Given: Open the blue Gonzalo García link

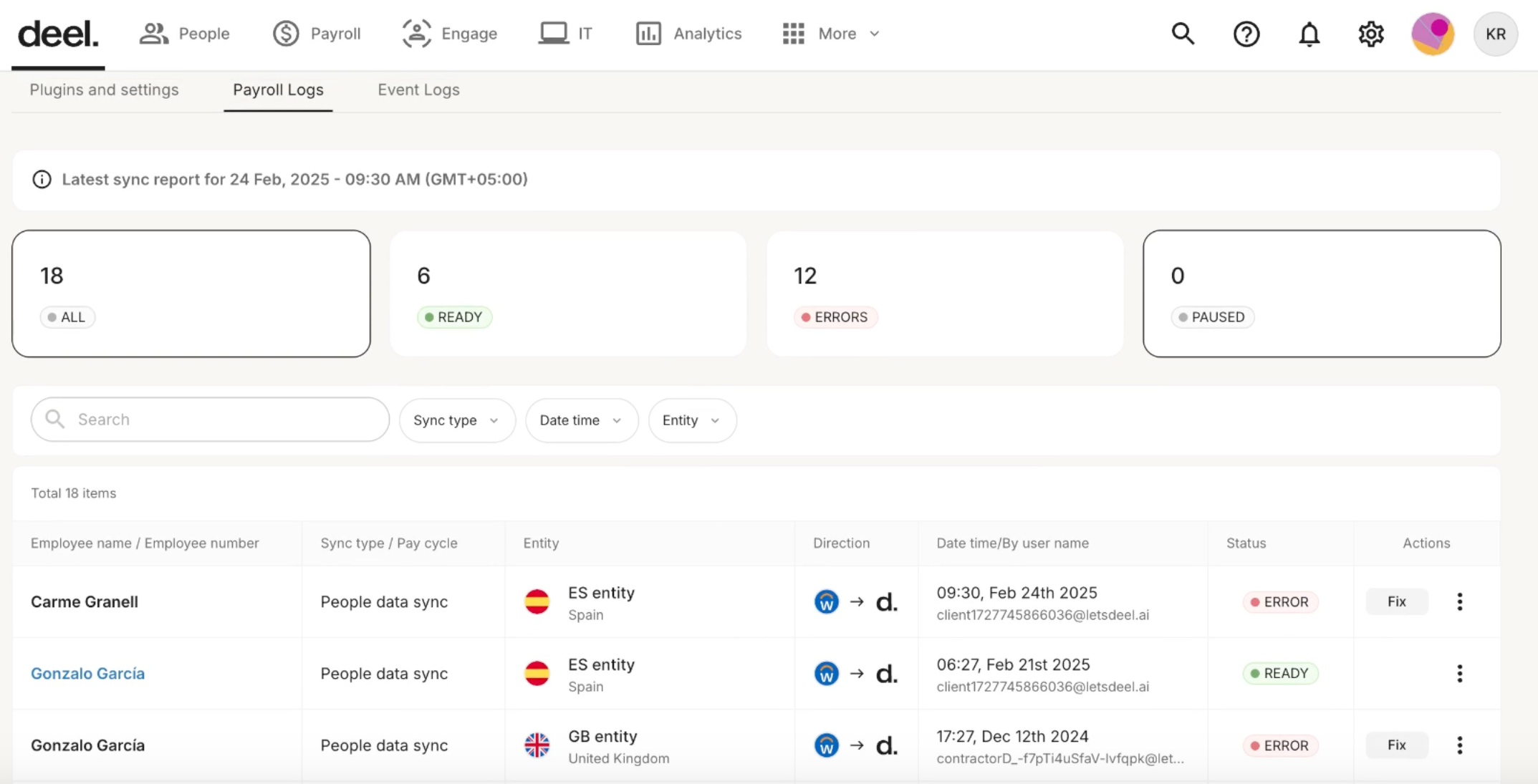Looking at the screenshot, I should [x=87, y=673].
